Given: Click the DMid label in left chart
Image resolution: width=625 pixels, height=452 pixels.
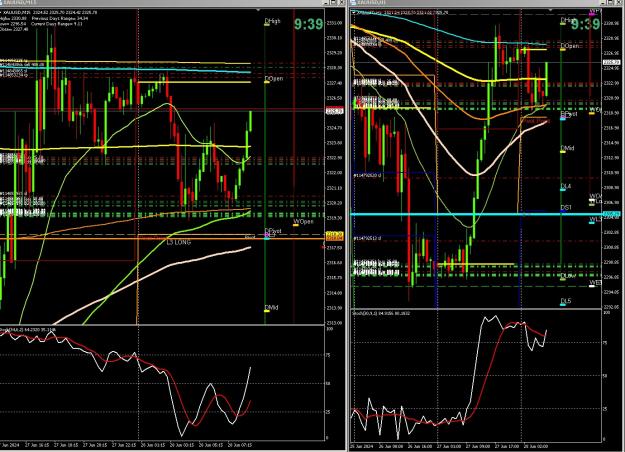Looking at the screenshot, I should point(272,307).
